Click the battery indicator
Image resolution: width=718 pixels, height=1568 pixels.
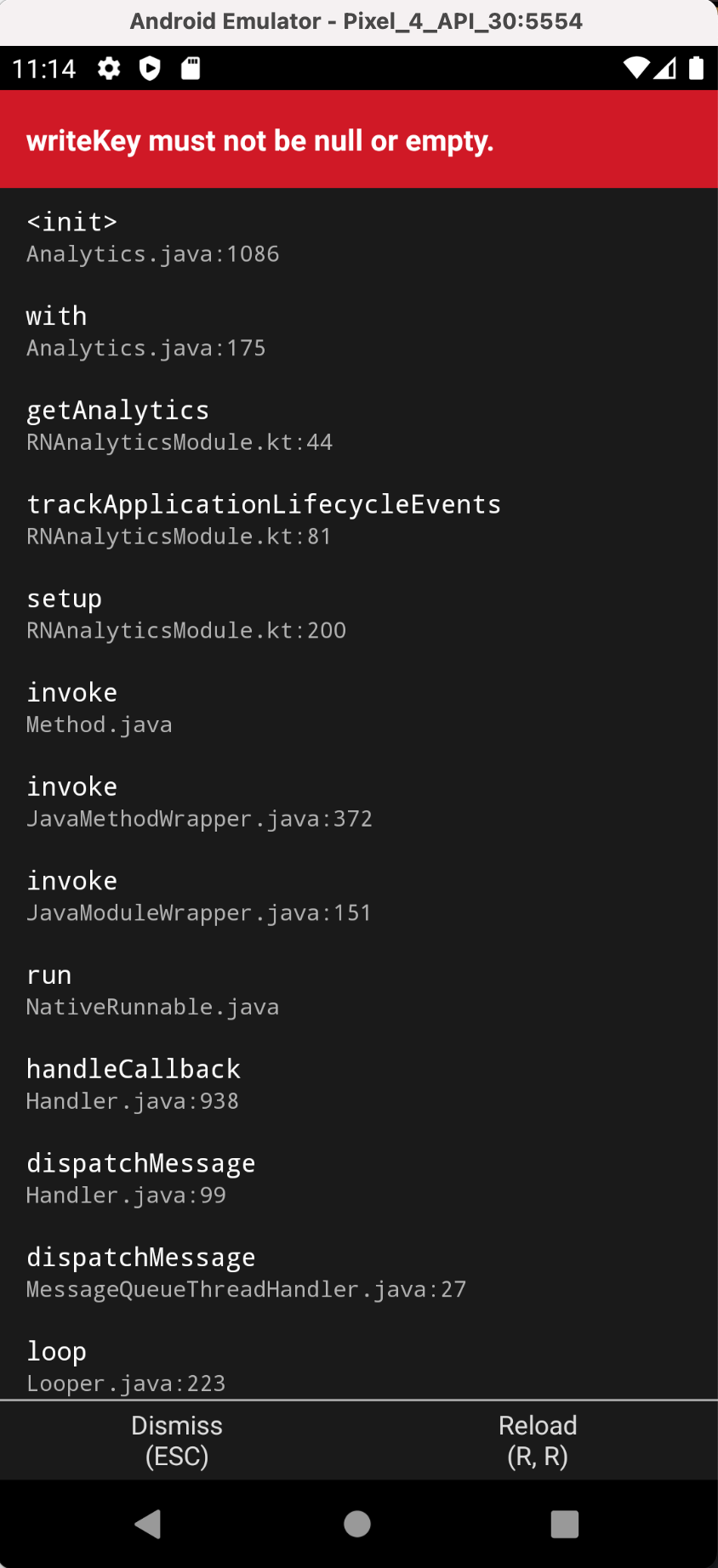click(x=698, y=69)
